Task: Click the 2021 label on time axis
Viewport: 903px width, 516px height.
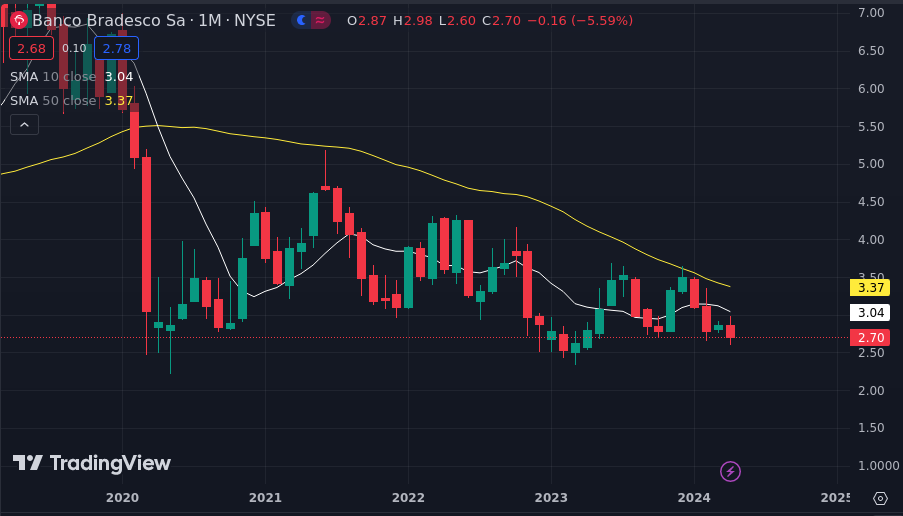Action: [265, 497]
